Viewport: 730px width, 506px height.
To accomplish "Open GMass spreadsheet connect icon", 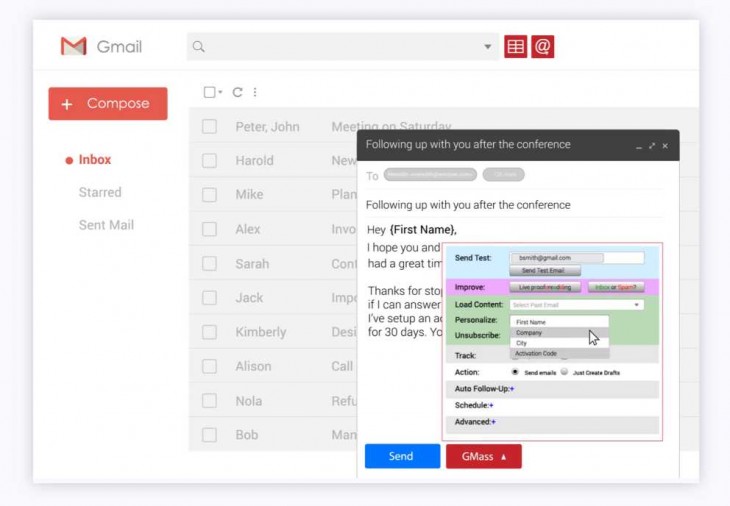I will (x=515, y=47).
